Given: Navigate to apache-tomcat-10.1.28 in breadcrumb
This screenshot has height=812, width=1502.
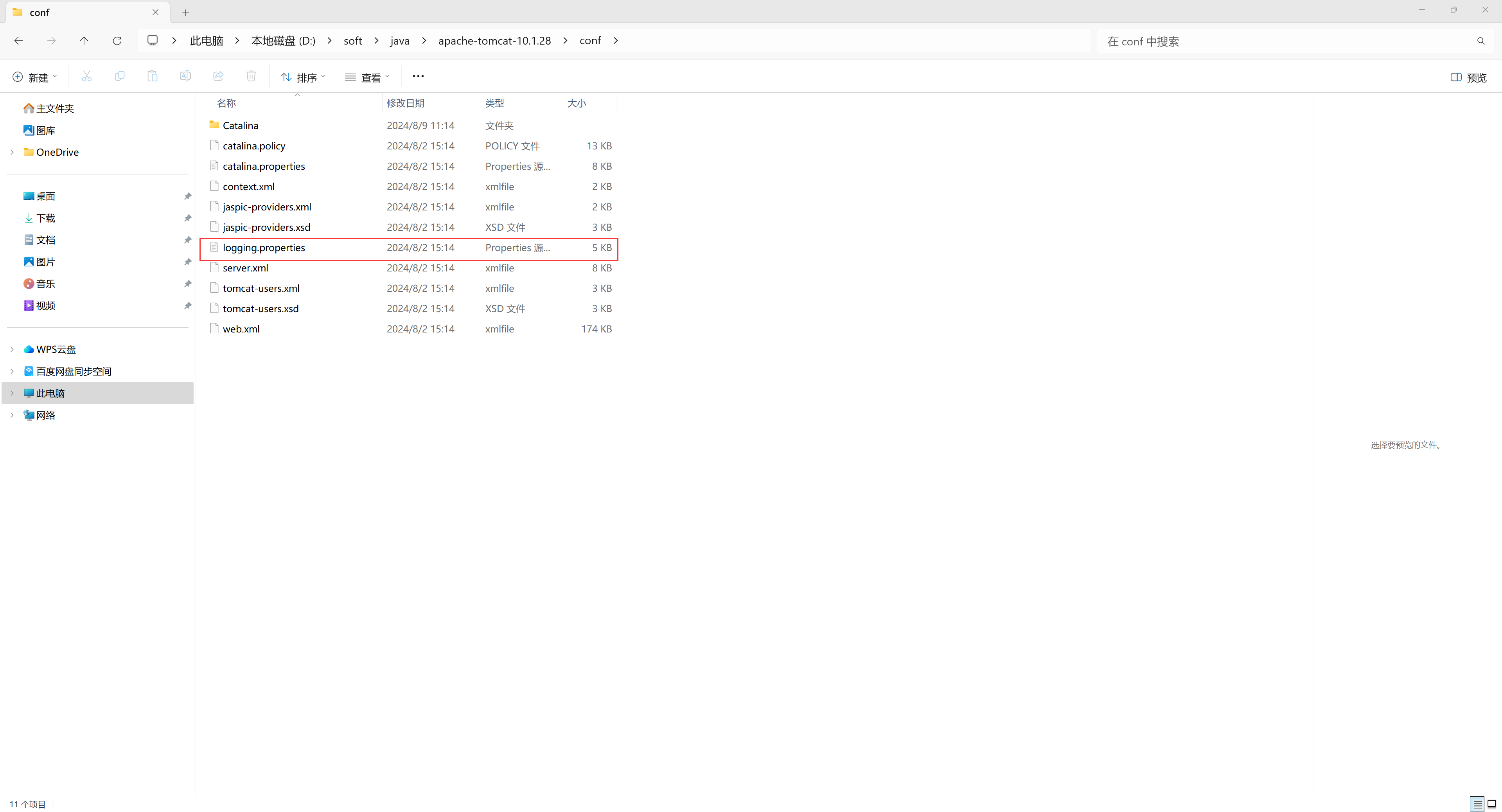Looking at the screenshot, I should 494,41.
